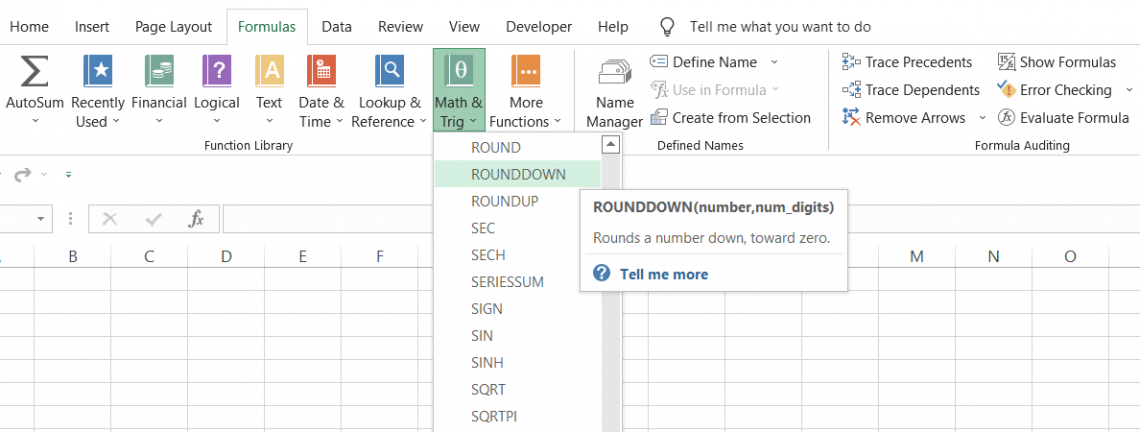Open the Recently Used functions icon
This screenshot has width=1140, height=432.
click(98, 72)
